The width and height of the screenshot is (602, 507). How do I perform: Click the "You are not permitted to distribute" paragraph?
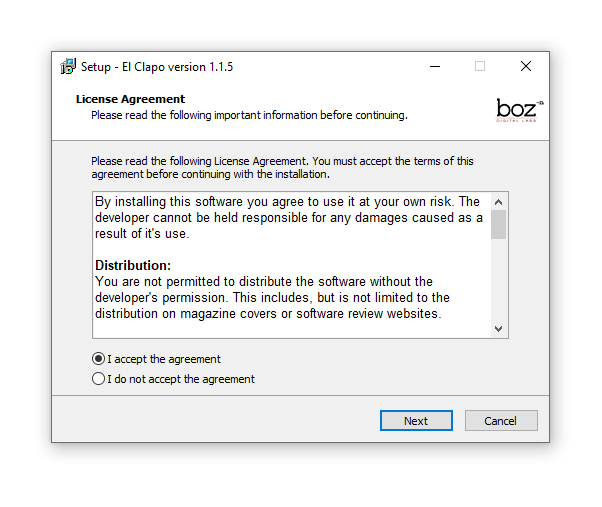click(x=272, y=298)
